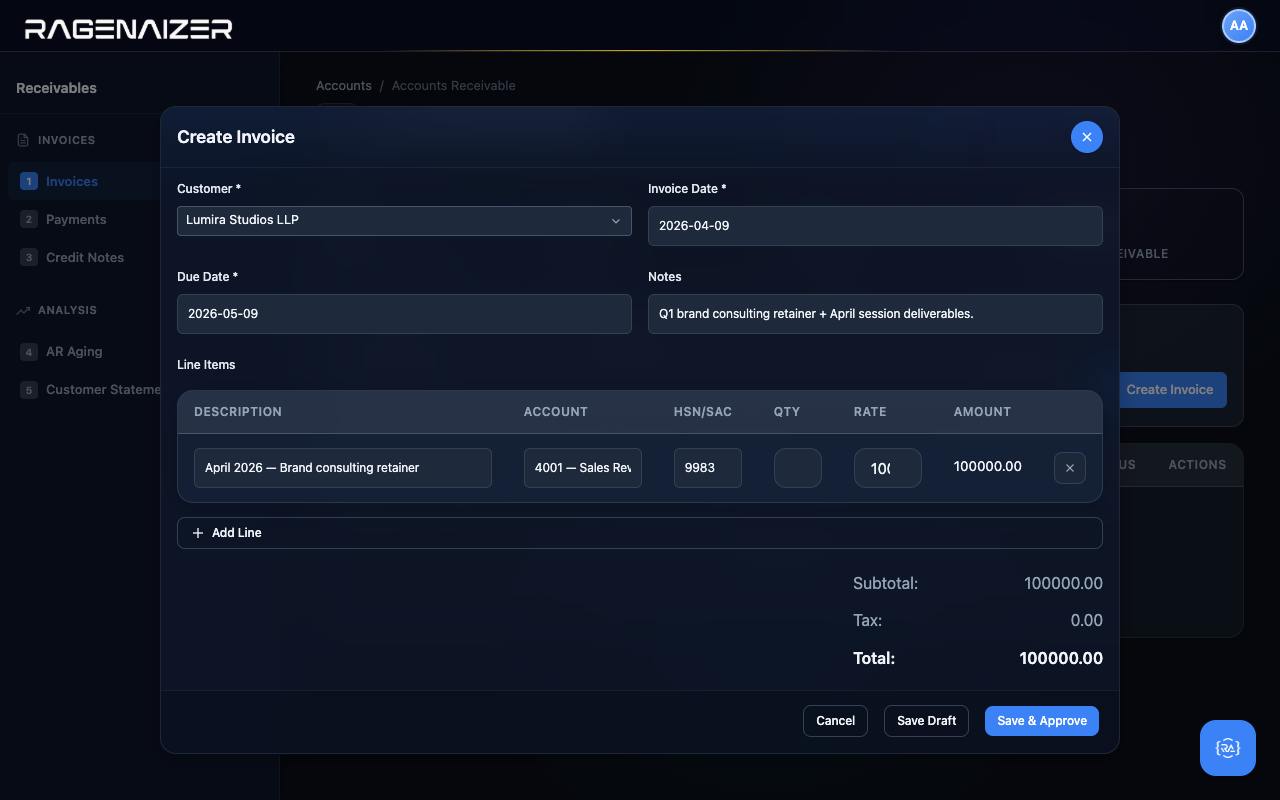
Task: Open the Account dropdown 4001 — Sales Rev
Action: (x=583, y=468)
